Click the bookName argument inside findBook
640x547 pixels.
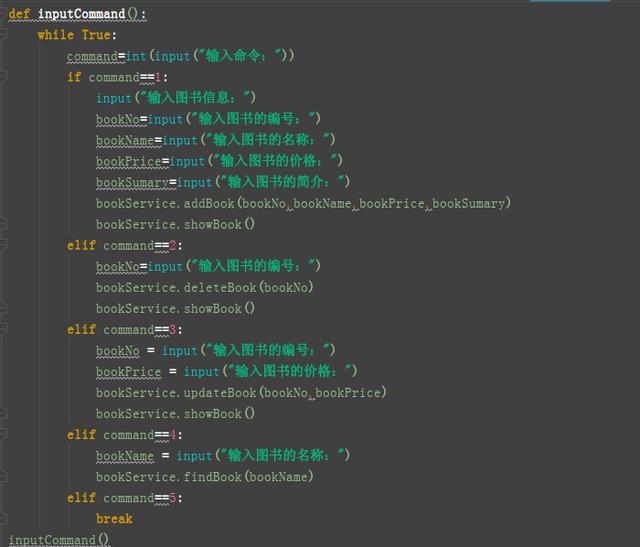coord(279,477)
